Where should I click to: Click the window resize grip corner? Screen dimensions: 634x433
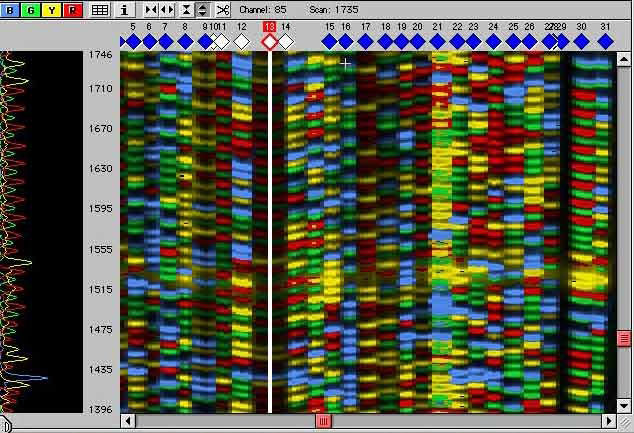(x=624, y=422)
